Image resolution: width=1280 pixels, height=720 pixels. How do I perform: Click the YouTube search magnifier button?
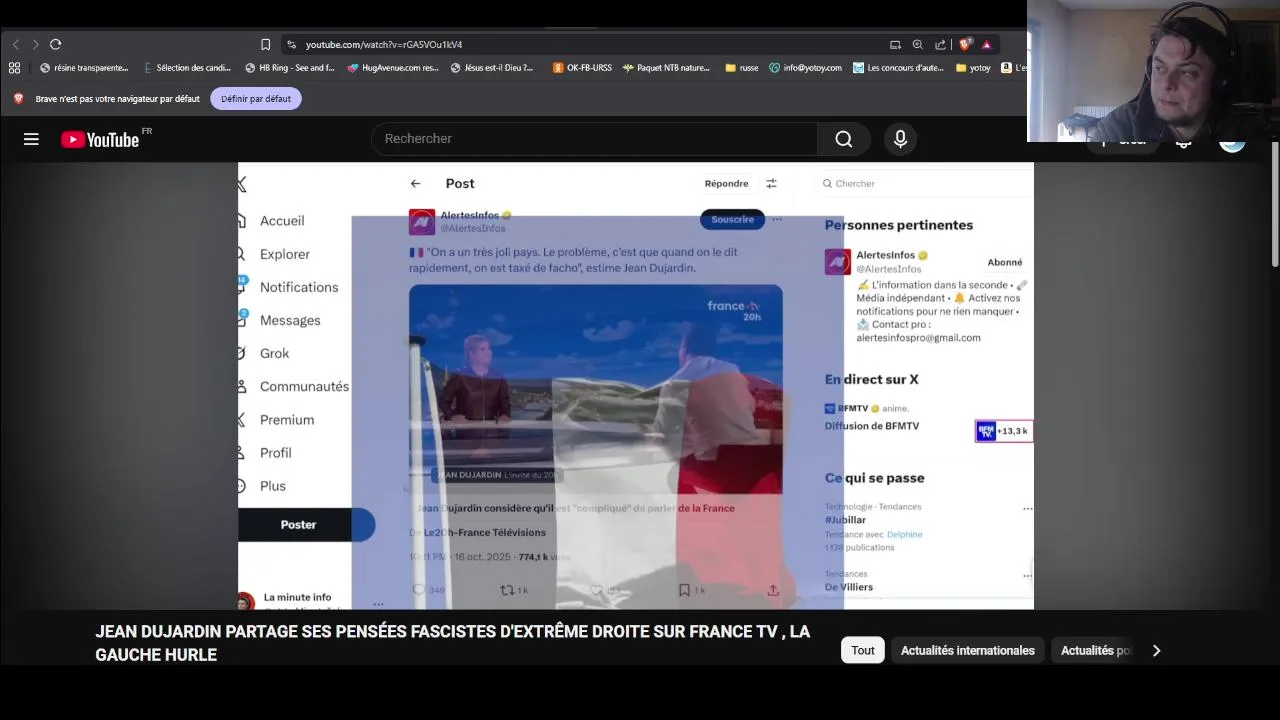844,139
